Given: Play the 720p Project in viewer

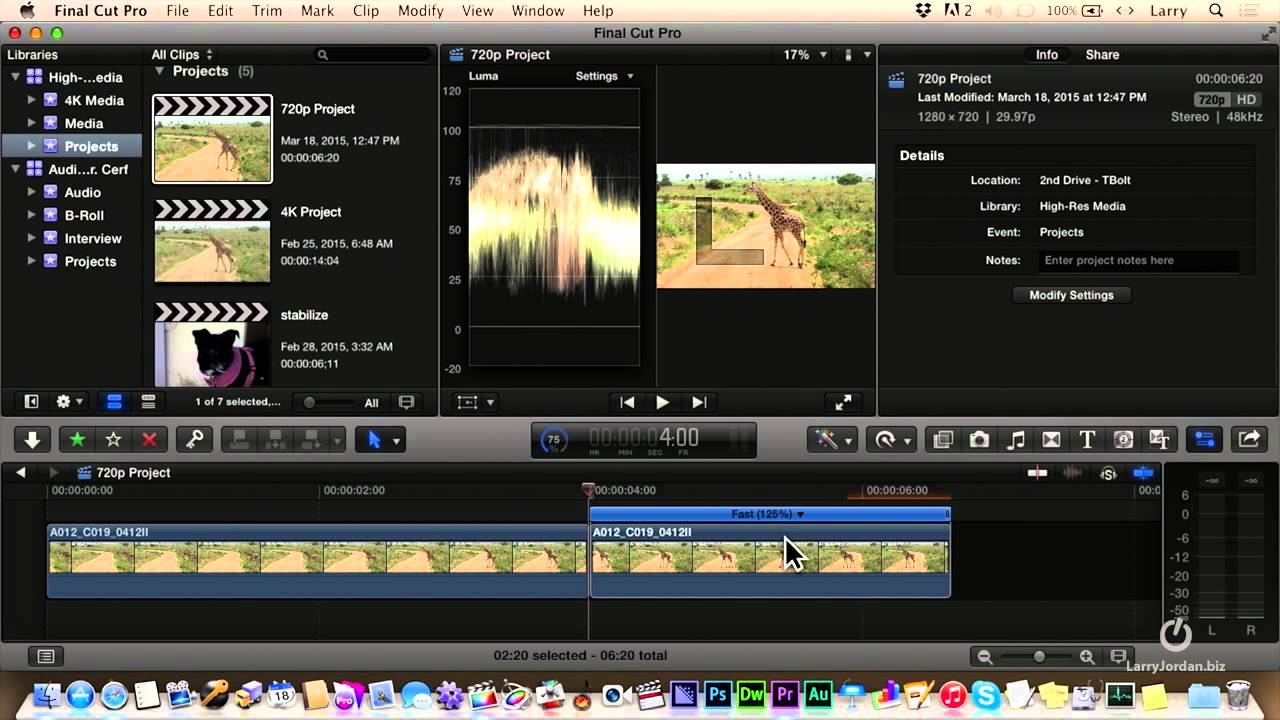Looking at the screenshot, I should click(662, 402).
